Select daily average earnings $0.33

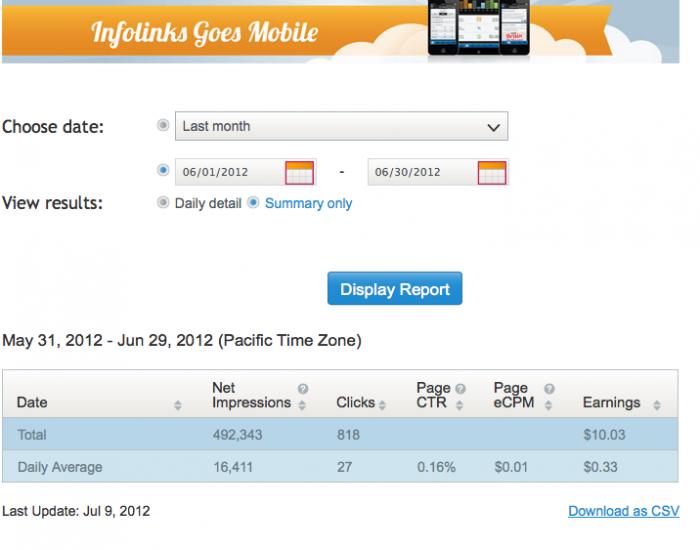click(x=600, y=467)
